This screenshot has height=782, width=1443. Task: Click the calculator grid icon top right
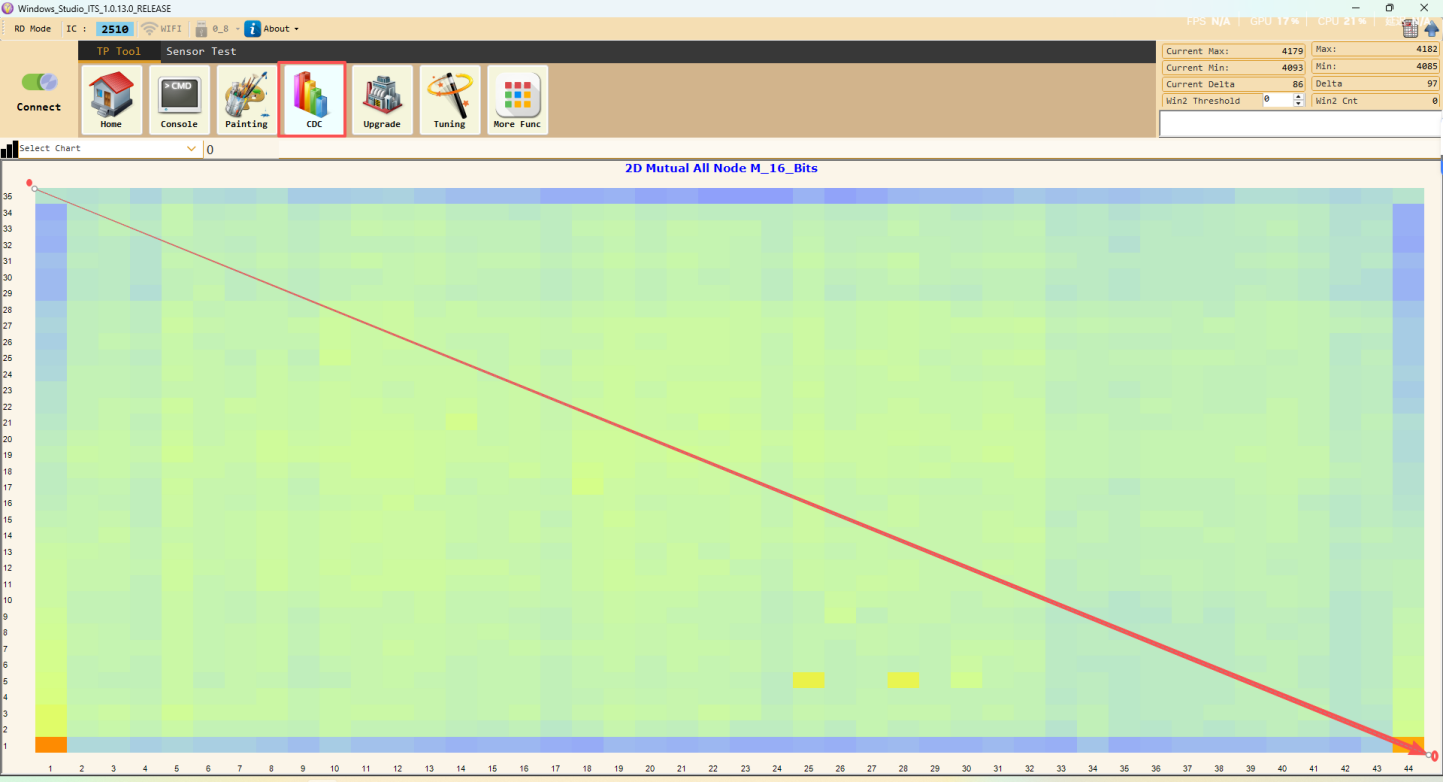[x=1410, y=29]
